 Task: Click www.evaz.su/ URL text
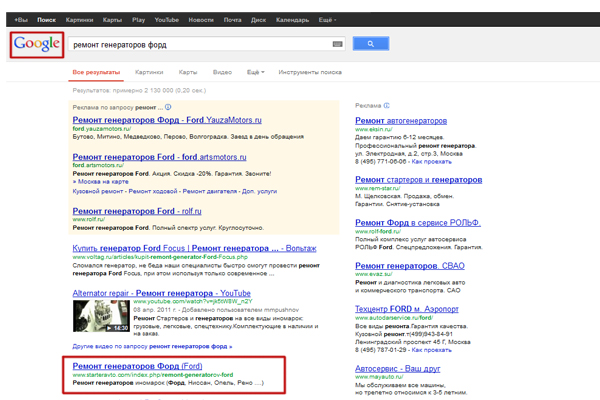point(374,274)
